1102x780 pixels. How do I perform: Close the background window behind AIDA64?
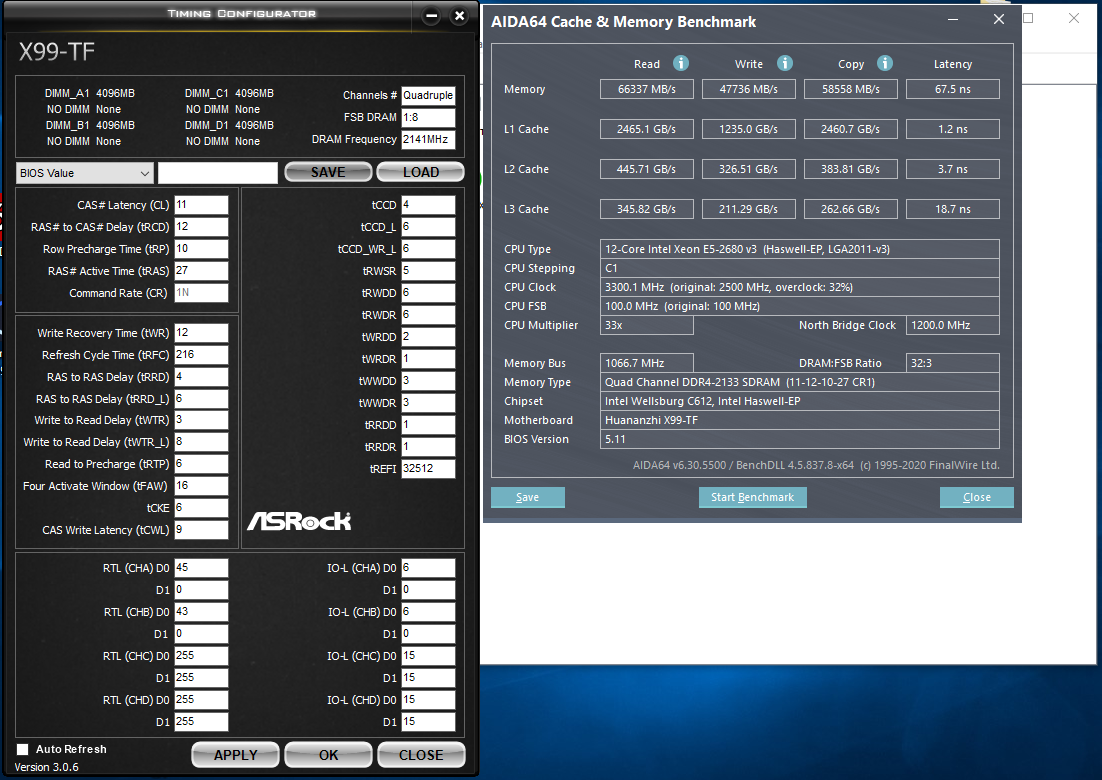pos(1074,18)
